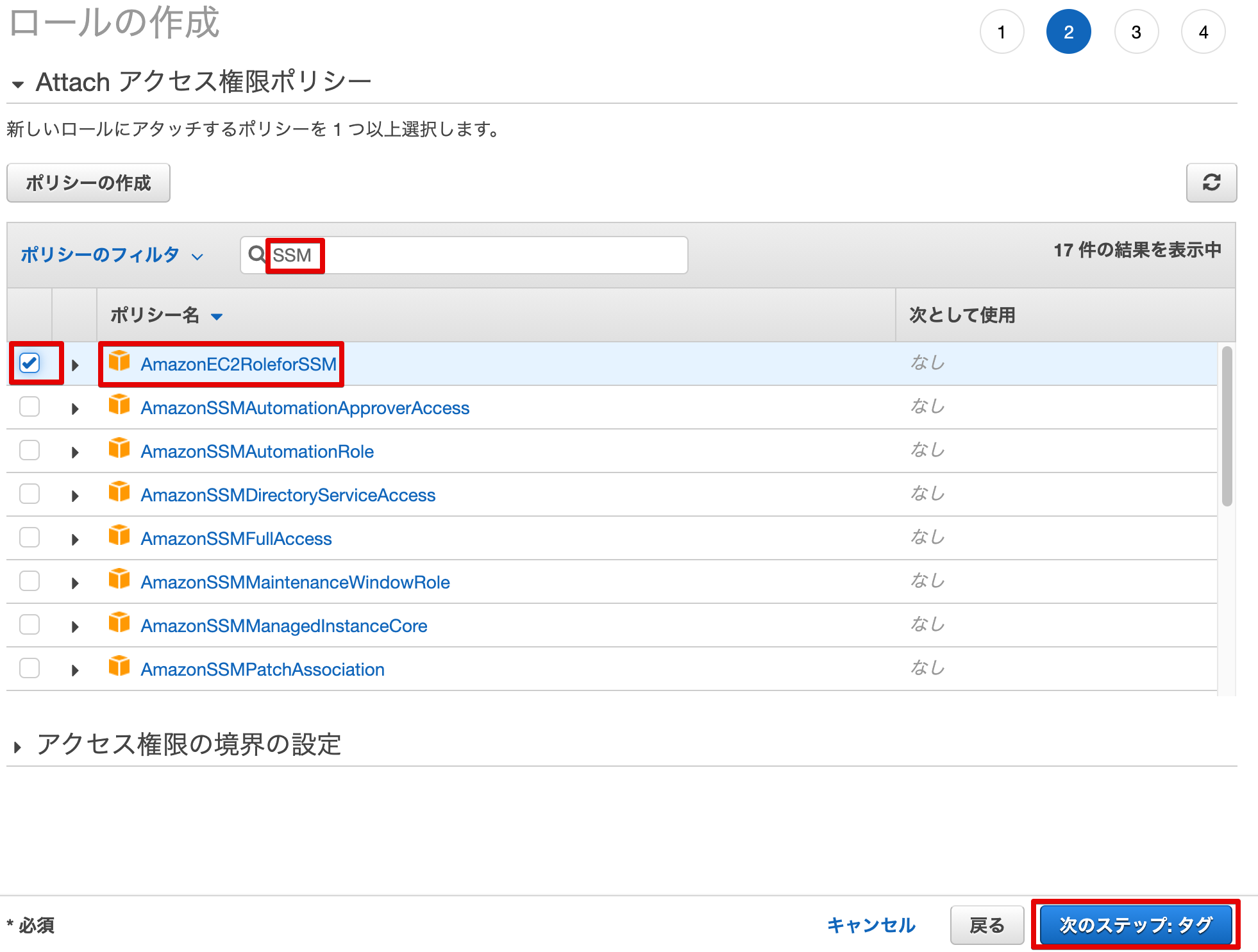Click the AmazonEC2RoleforSSM policy box icon

(x=119, y=362)
